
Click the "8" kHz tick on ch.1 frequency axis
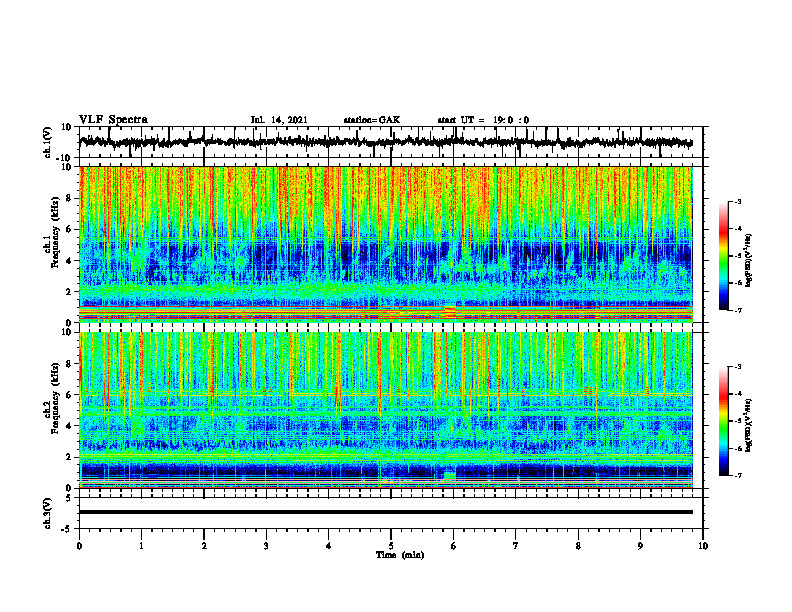click(x=68, y=198)
